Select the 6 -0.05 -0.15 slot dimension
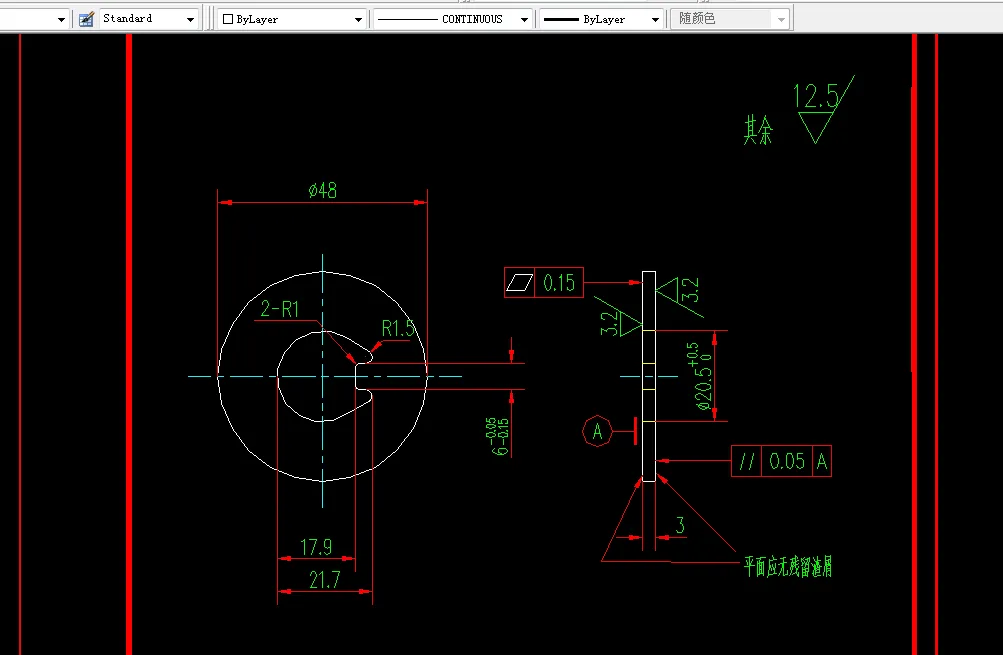This screenshot has height=655, width=1003. (500, 436)
